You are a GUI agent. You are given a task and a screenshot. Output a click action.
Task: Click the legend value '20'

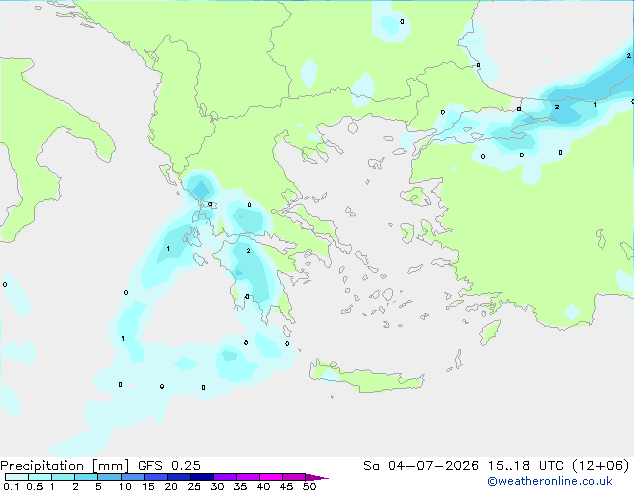[x=171, y=486]
